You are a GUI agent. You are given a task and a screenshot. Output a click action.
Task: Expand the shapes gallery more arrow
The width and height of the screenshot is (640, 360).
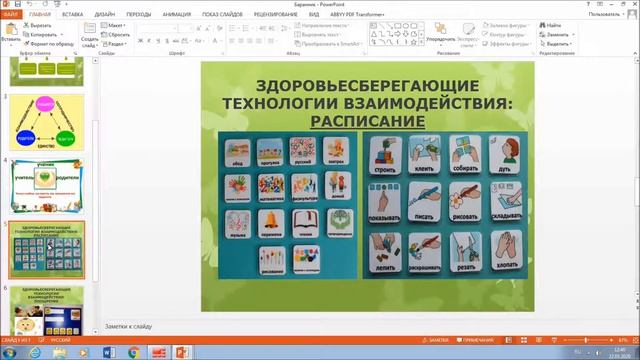(422, 42)
